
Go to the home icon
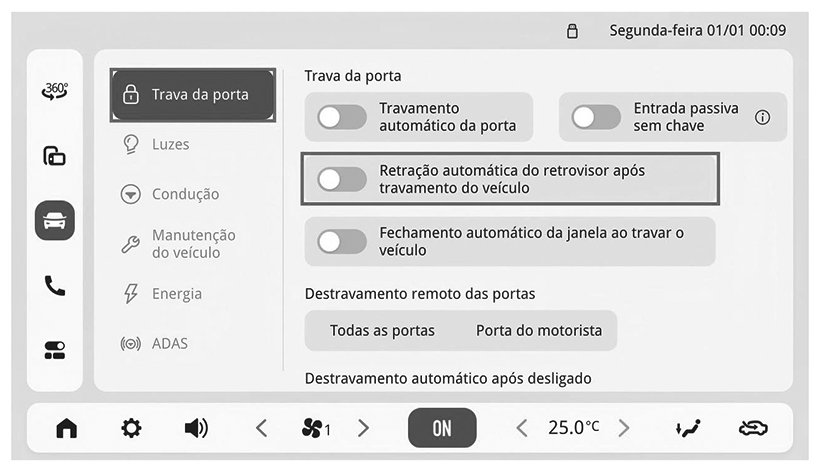tap(66, 428)
